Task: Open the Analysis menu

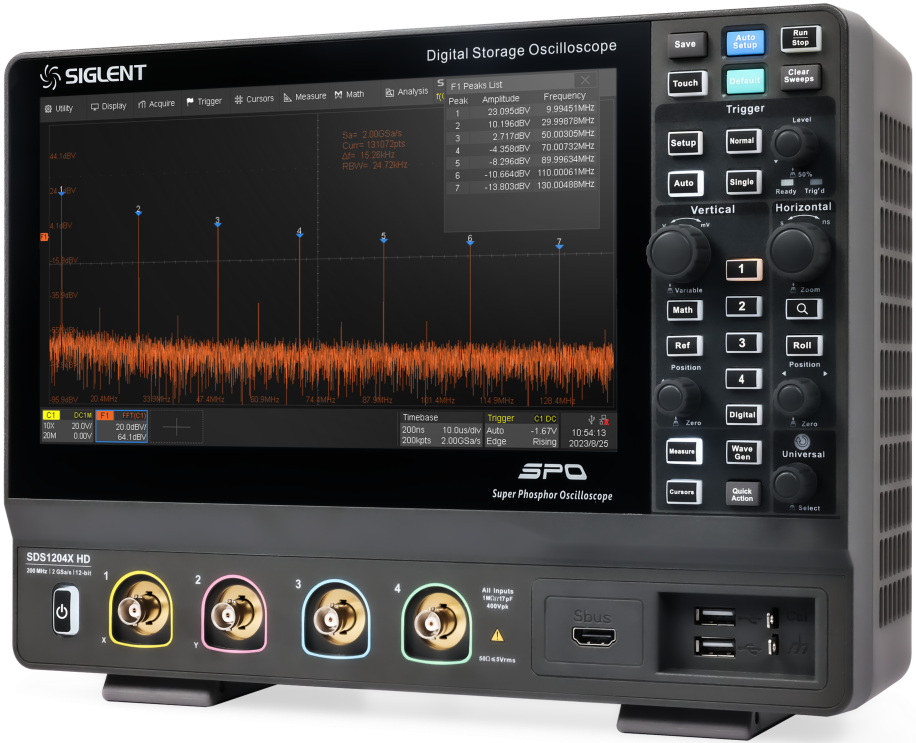Action: click(x=407, y=92)
